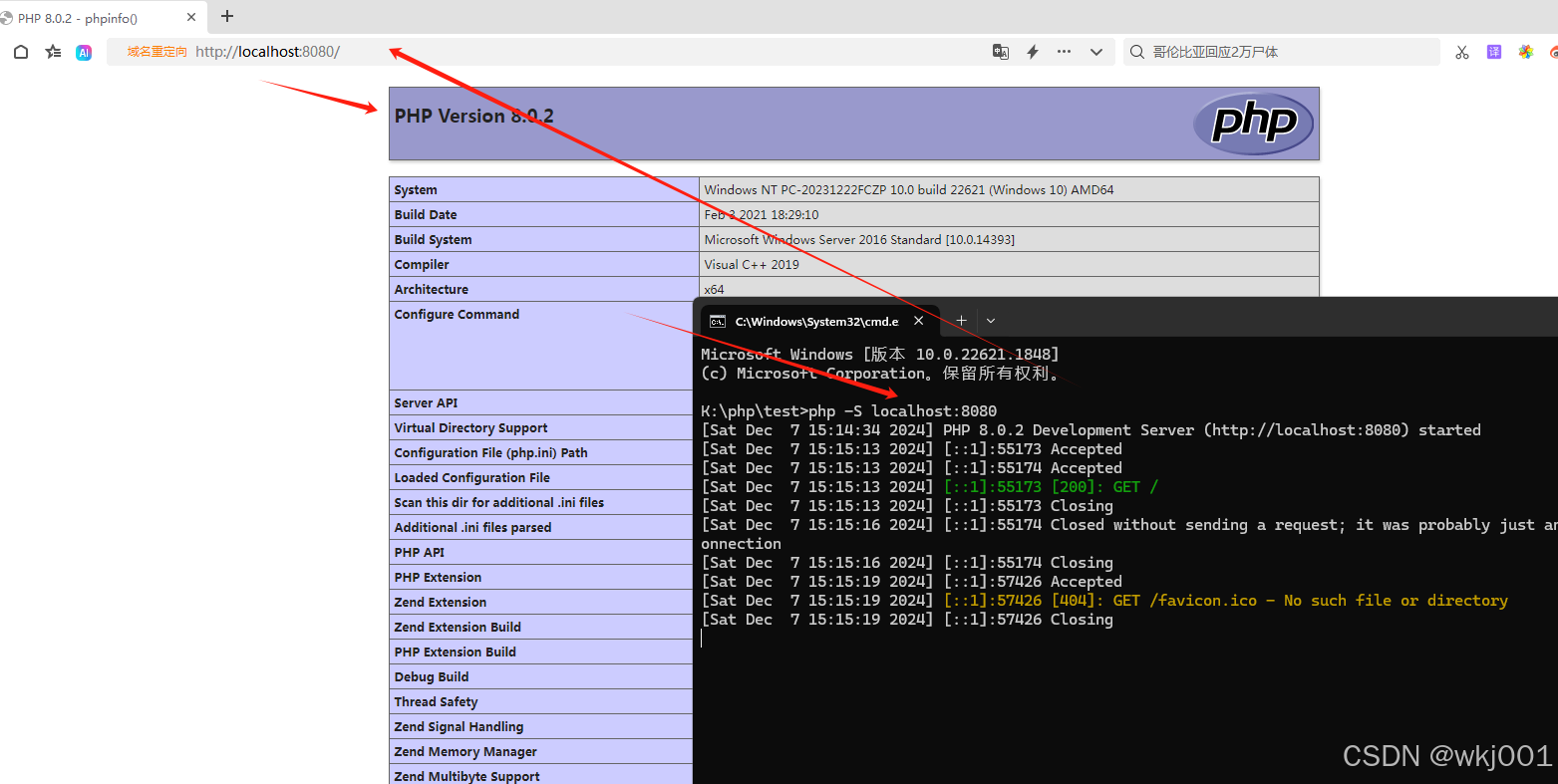Click 'Scan this dir for additional .ini files'
Screen dimensions: 1558x784
498,503
